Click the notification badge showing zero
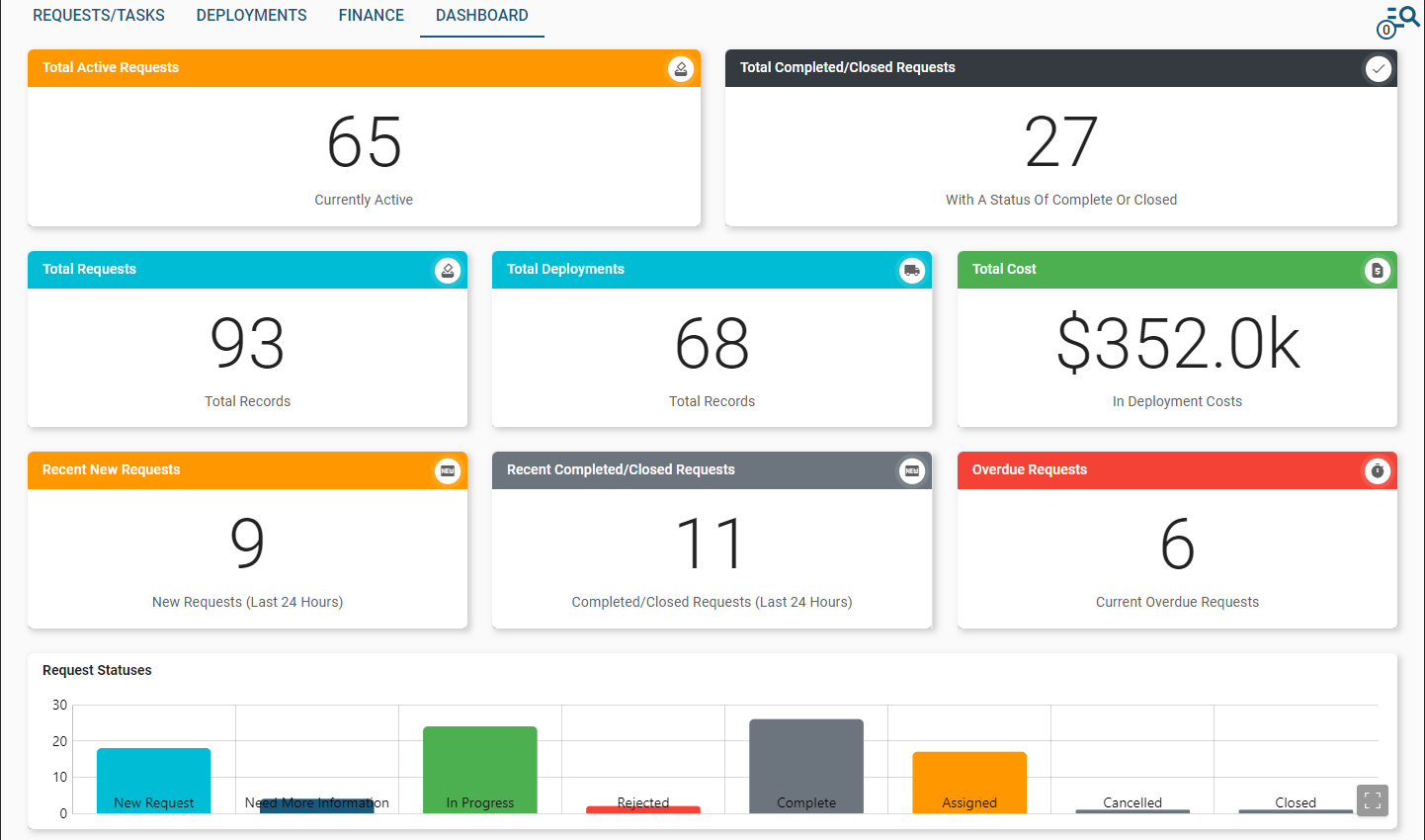 (x=1386, y=30)
